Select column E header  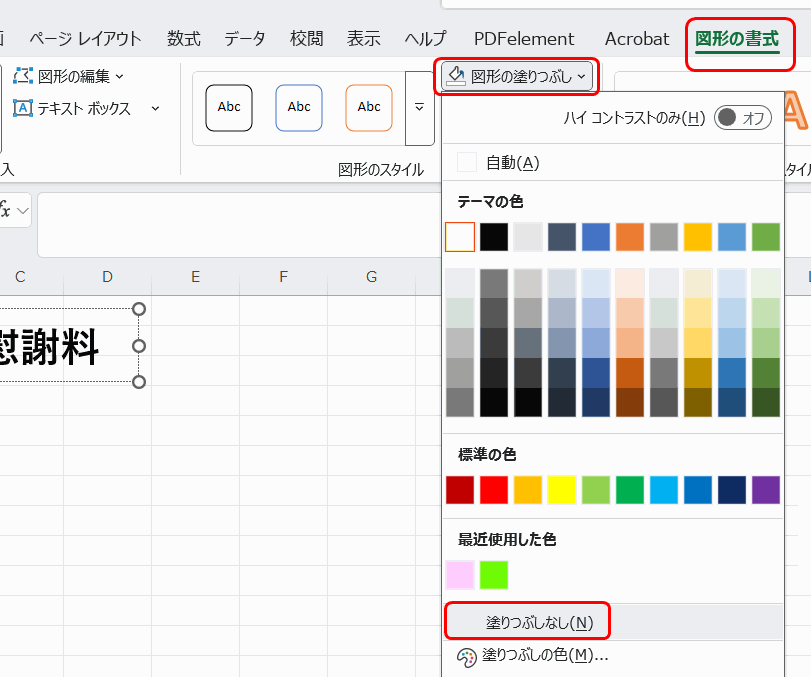point(196,277)
